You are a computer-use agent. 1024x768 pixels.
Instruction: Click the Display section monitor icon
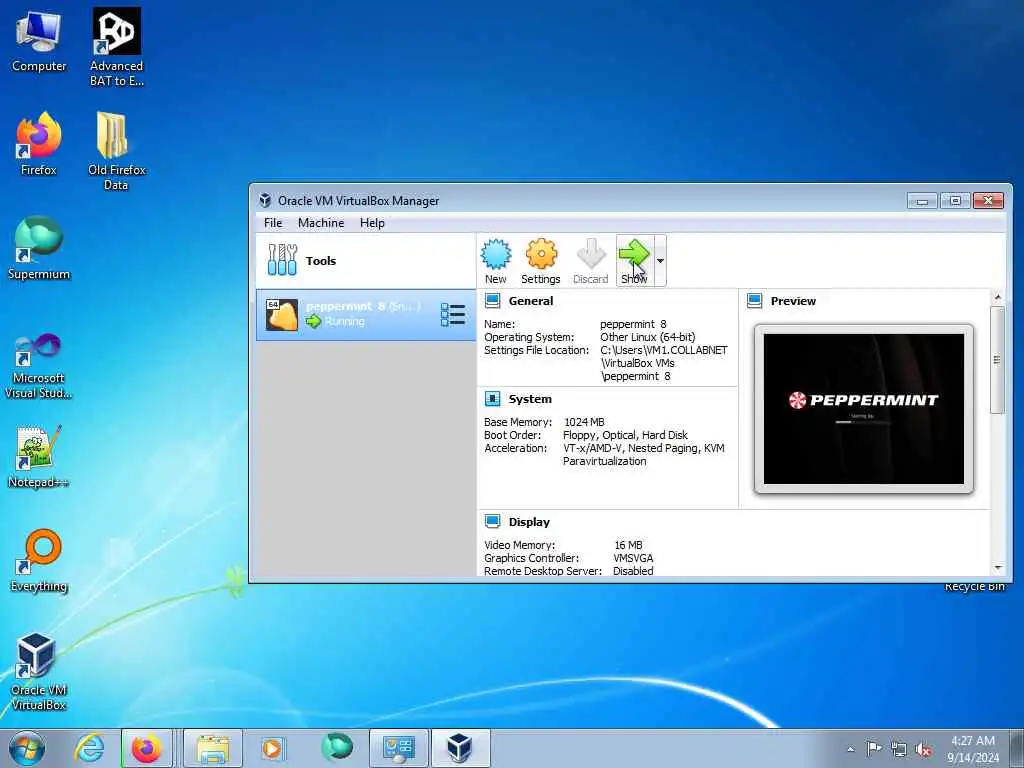tap(492, 521)
